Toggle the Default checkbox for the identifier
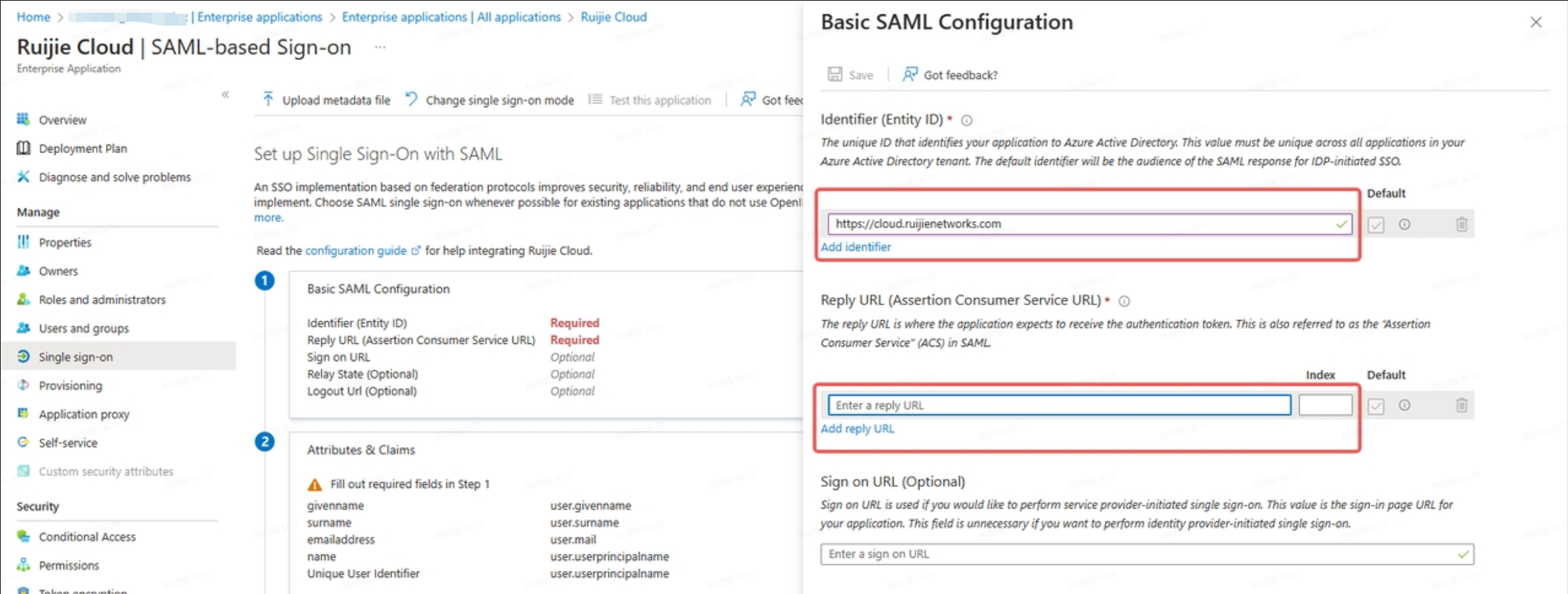 pos(1376,225)
